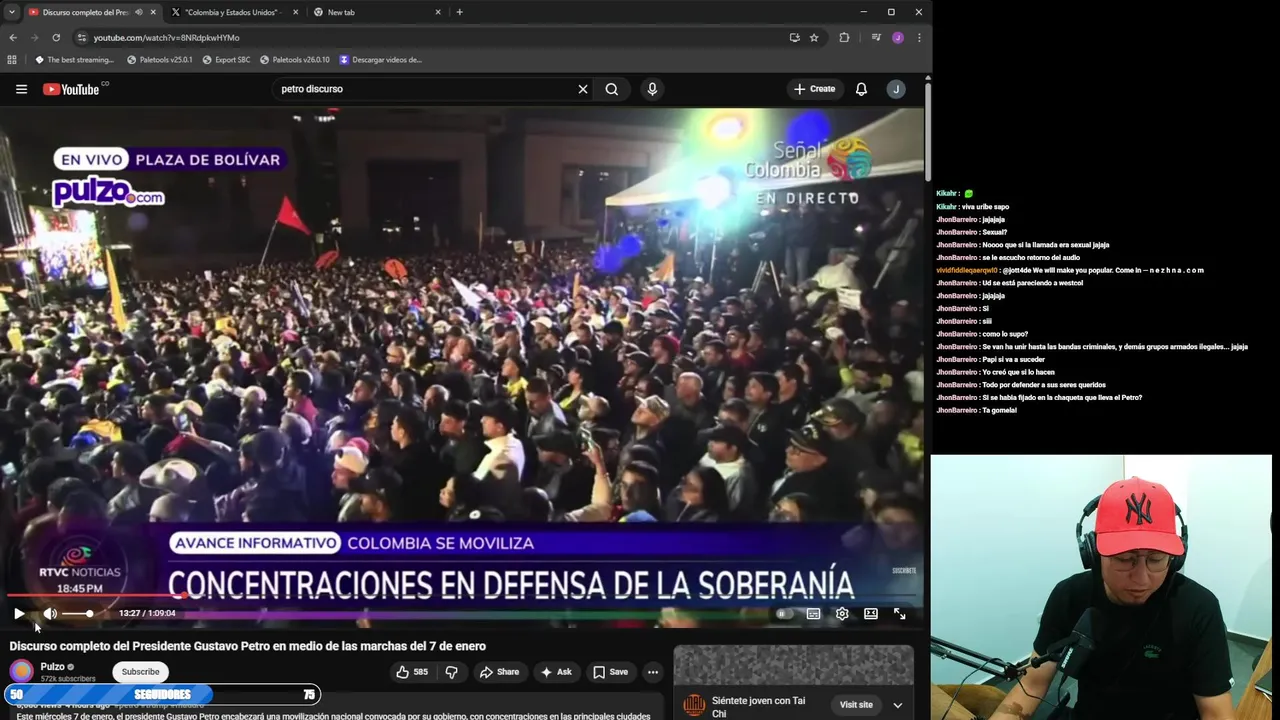Play the paused video
Viewport: 1280px width, 720px height.
(x=19, y=613)
